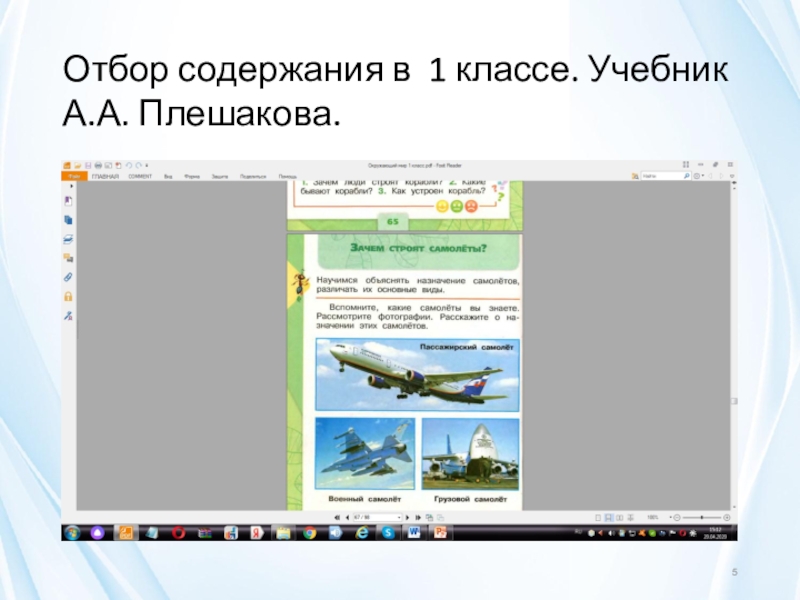Image resolution: width=800 pixels, height=600 pixels.
Task: Open the Помощь ribbon tab
Action: click(x=288, y=177)
